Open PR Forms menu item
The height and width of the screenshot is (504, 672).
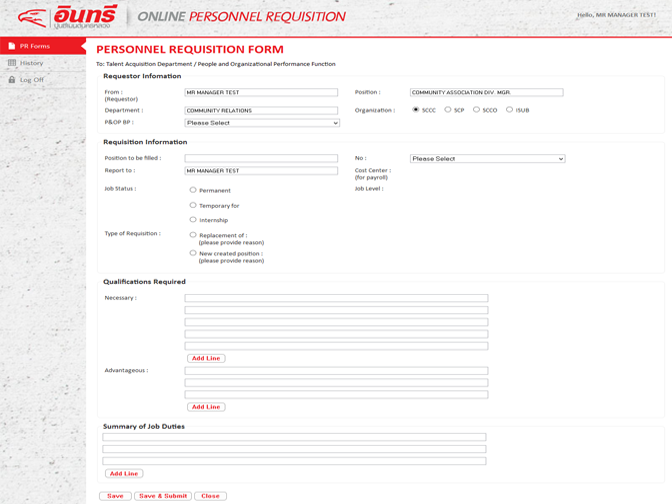[42, 46]
